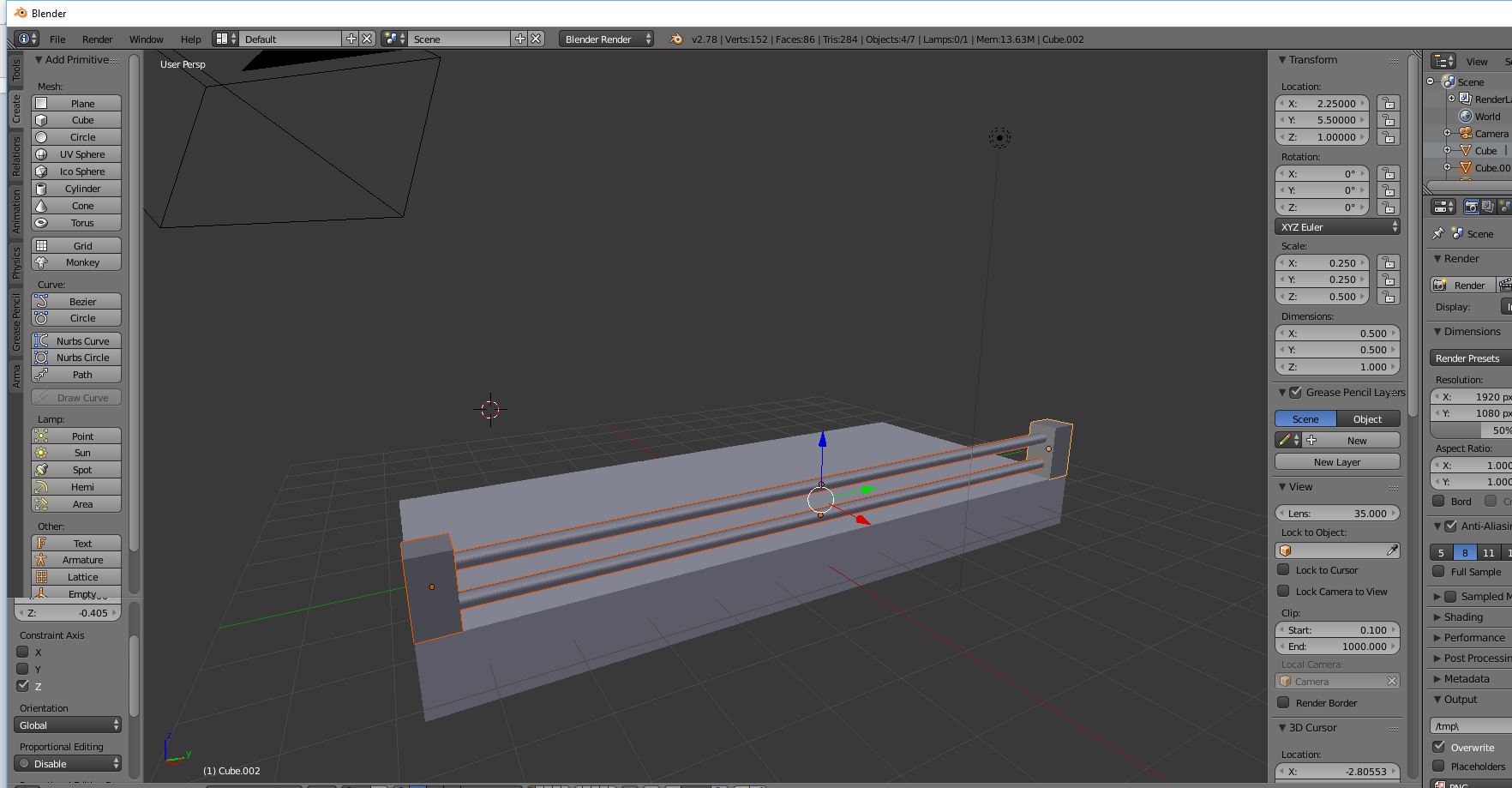Add a Point lamp
The width and height of the screenshot is (1512, 788).
76,436
